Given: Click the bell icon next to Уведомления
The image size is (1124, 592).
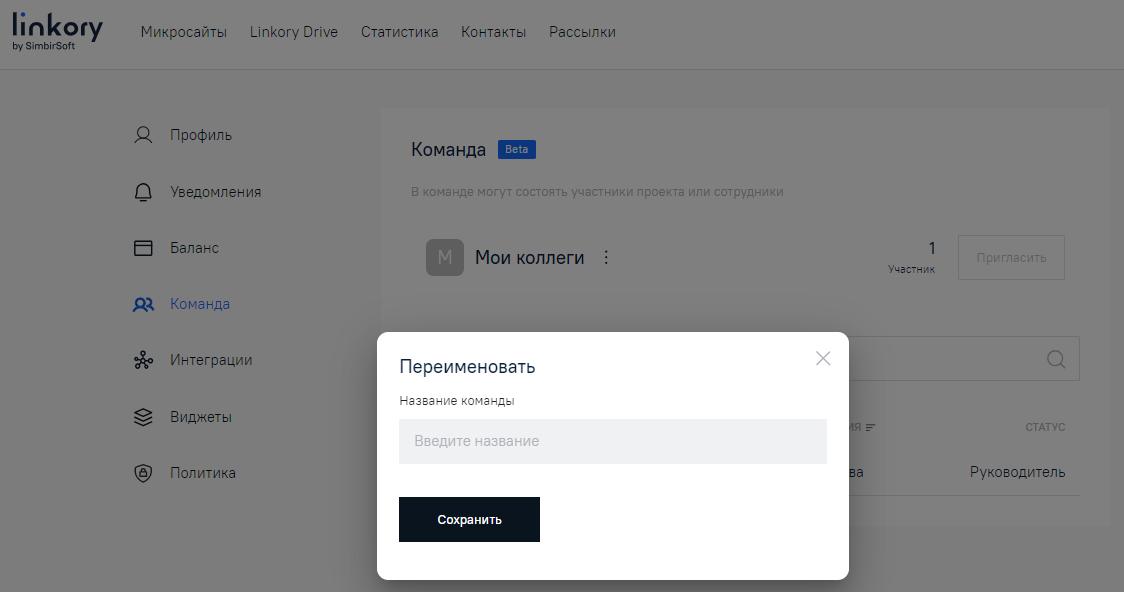Looking at the screenshot, I should 142,190.
